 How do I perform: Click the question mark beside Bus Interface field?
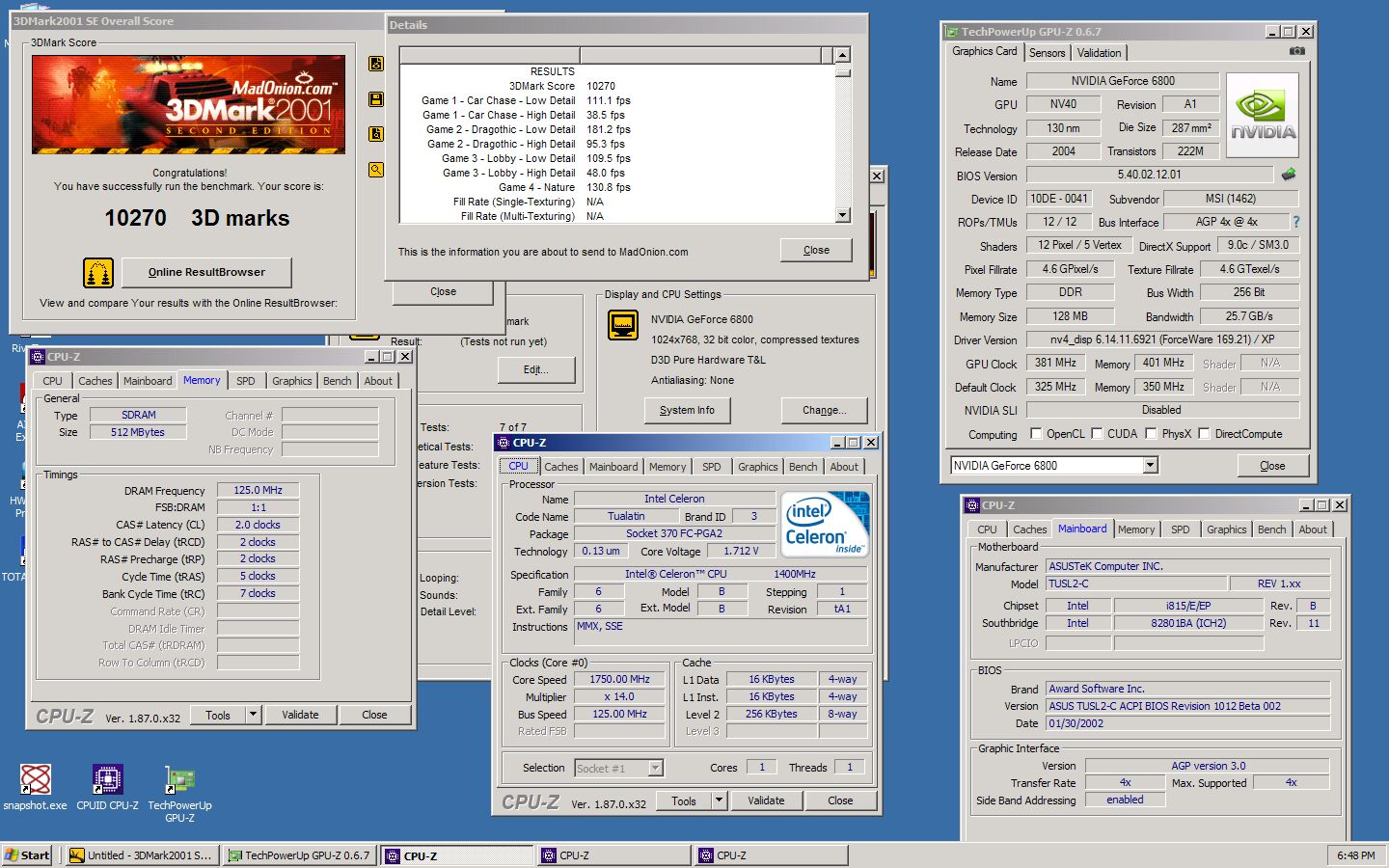tap(1295, 222)
